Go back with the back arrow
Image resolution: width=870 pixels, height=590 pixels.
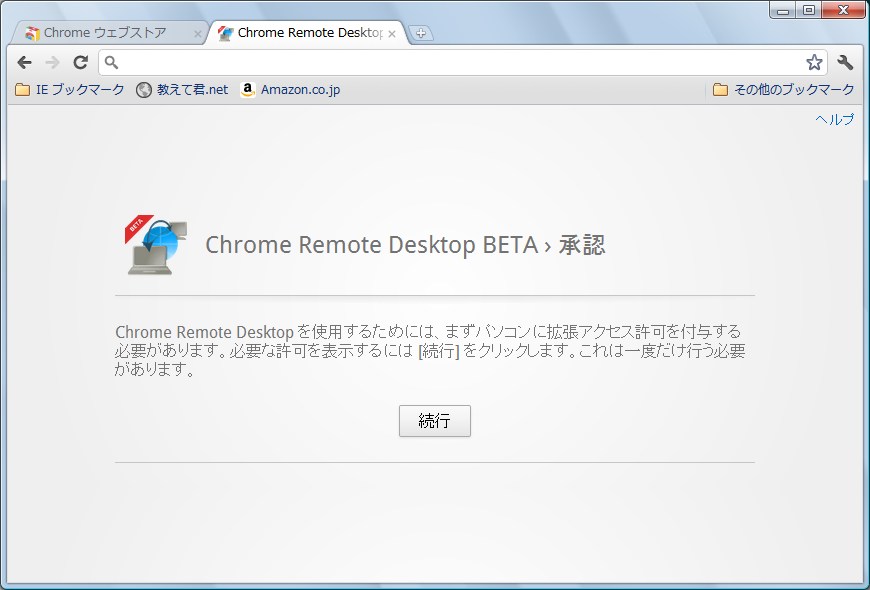click(x=24, y=63)
